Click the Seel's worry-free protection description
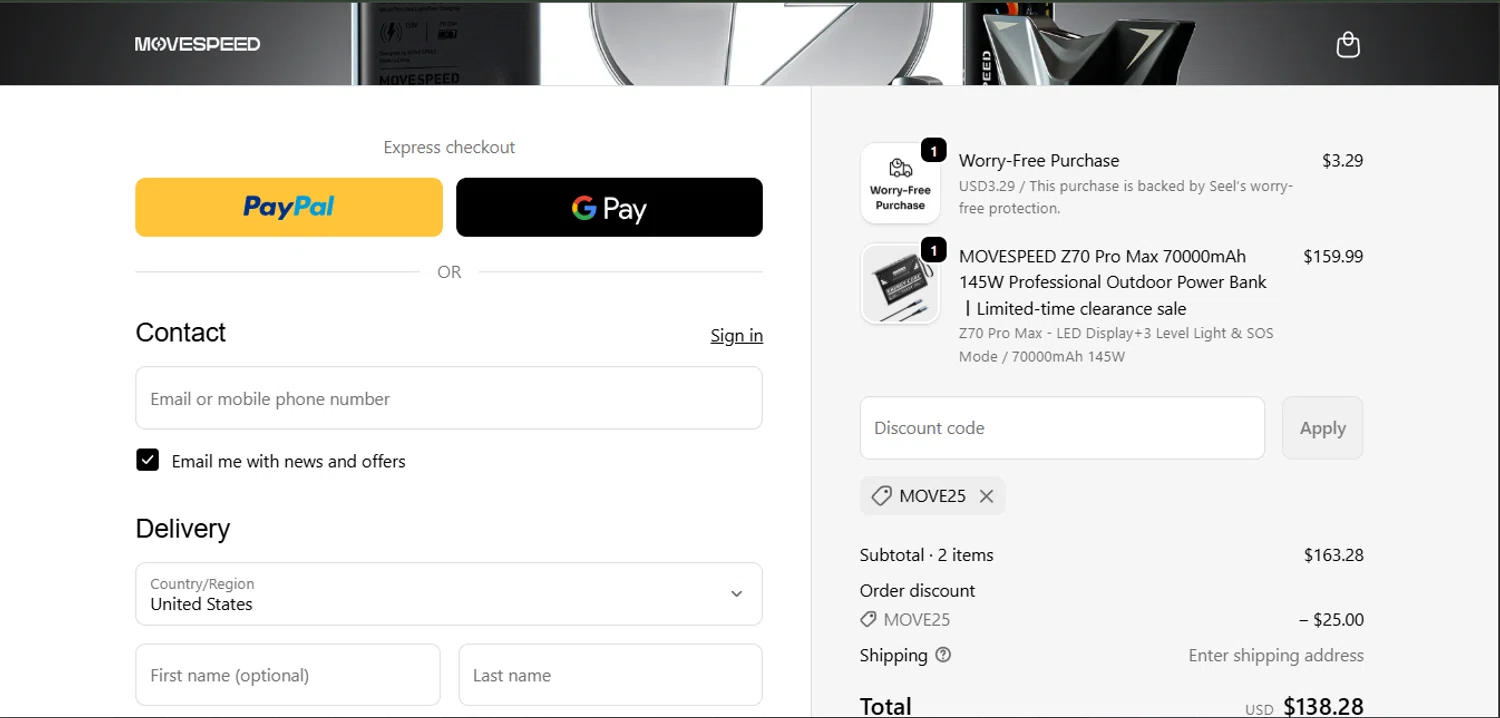The image size is (1500, 718). pos(1126,197)
